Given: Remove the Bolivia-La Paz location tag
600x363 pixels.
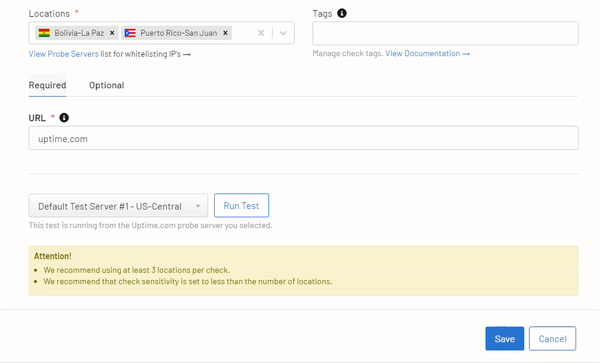Looking at the screenshot, I should [x=112, y=33].
